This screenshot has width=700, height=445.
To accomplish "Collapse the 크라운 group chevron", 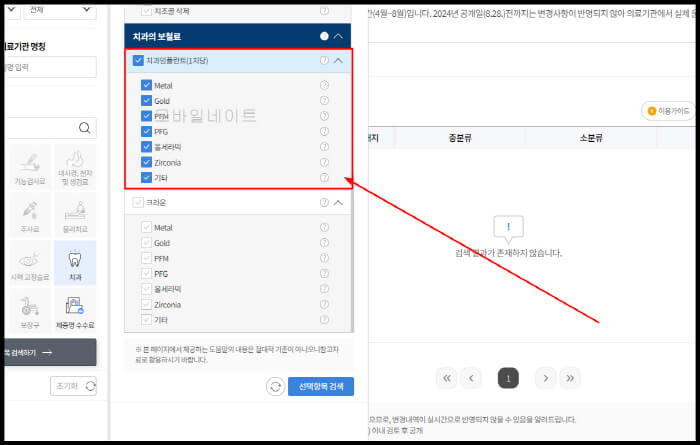I will click(x=338, y=203).
